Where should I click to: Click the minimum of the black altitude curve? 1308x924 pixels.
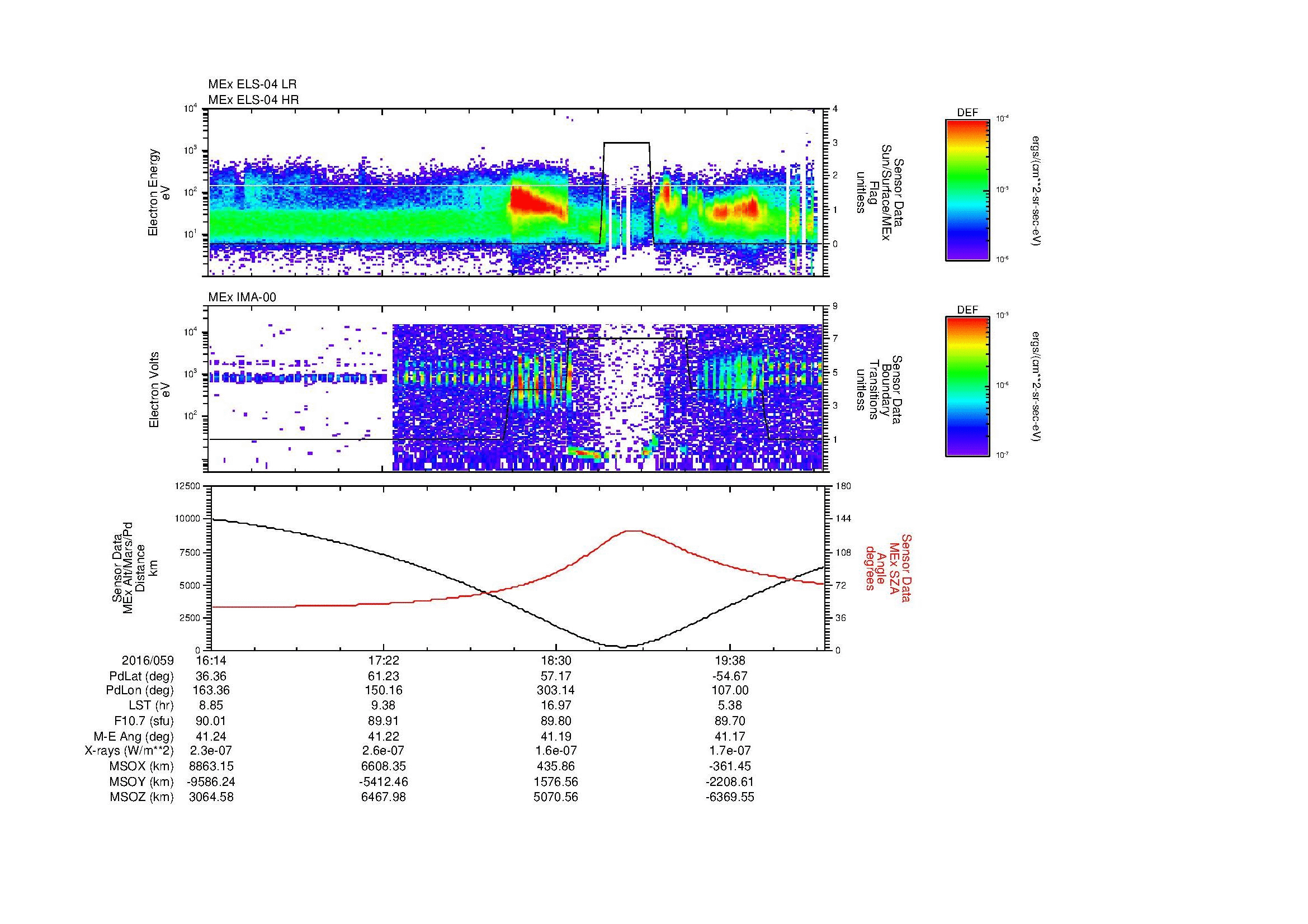[621, 647]
